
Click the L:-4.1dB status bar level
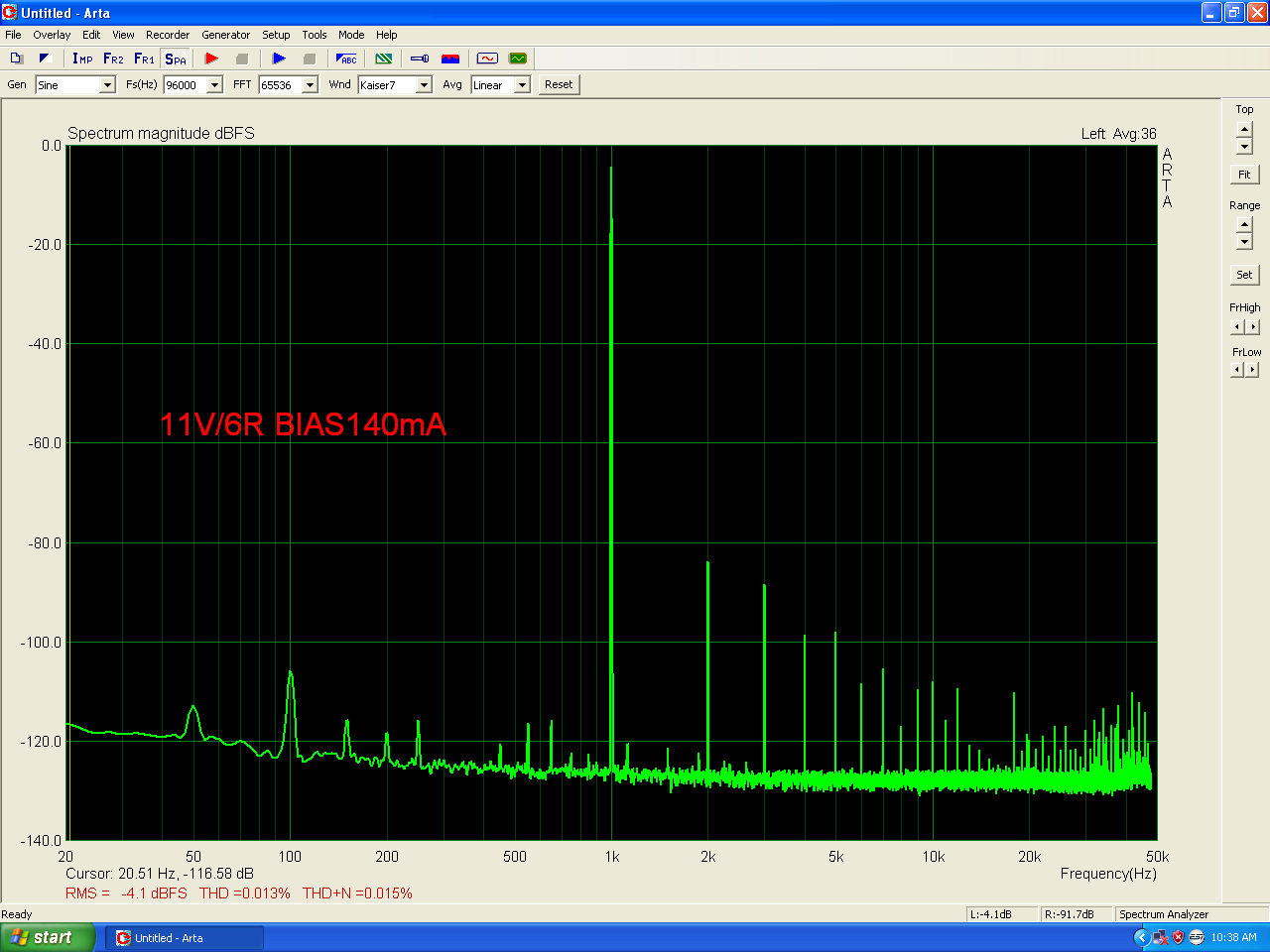[1002, 914]
